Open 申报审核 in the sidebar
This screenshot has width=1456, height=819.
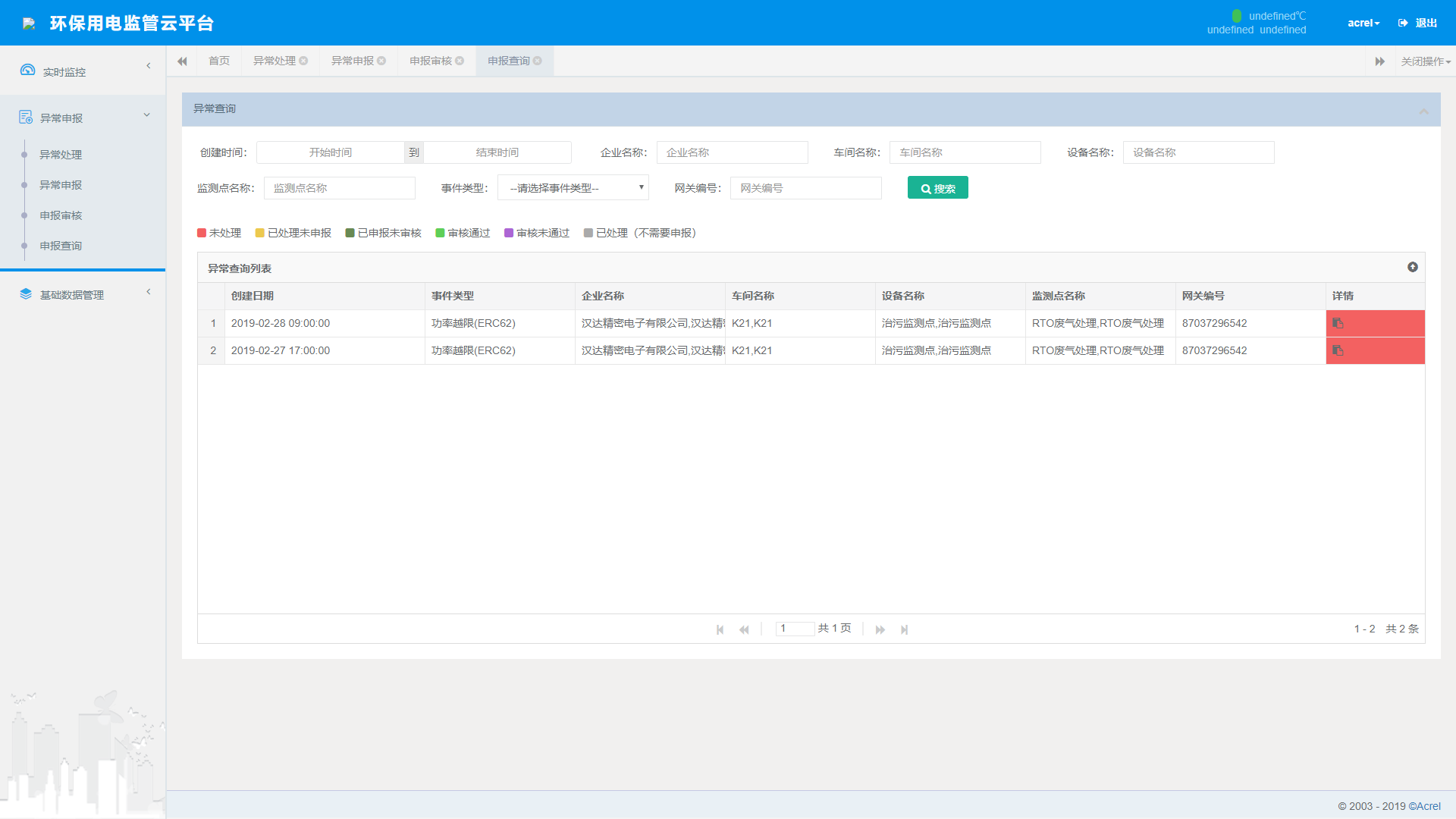(x=61, y=215)
